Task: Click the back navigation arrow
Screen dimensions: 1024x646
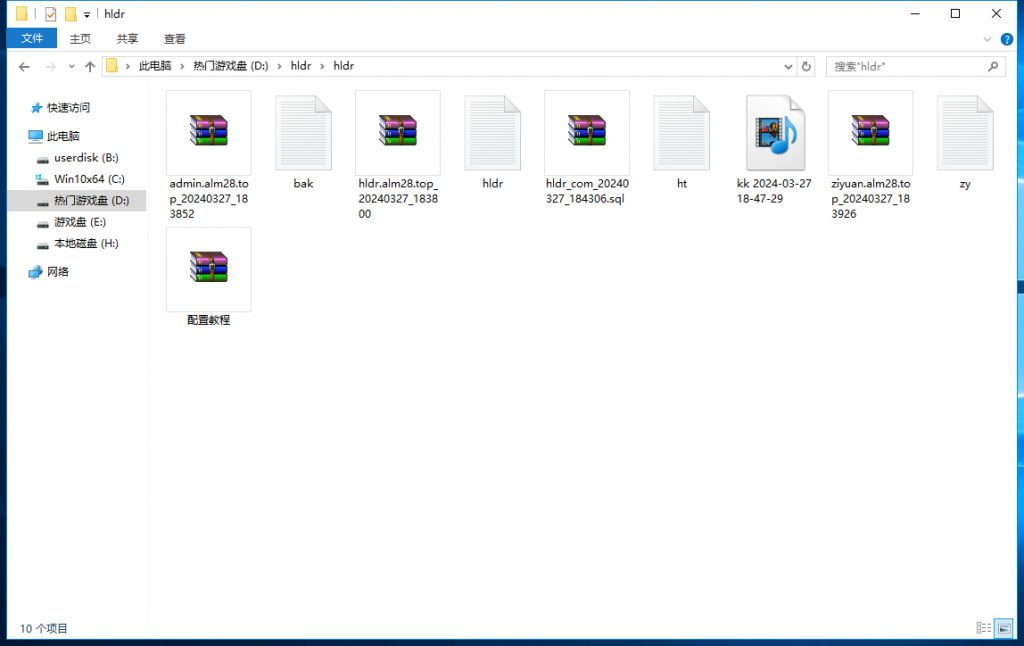Action: (25, 66)
